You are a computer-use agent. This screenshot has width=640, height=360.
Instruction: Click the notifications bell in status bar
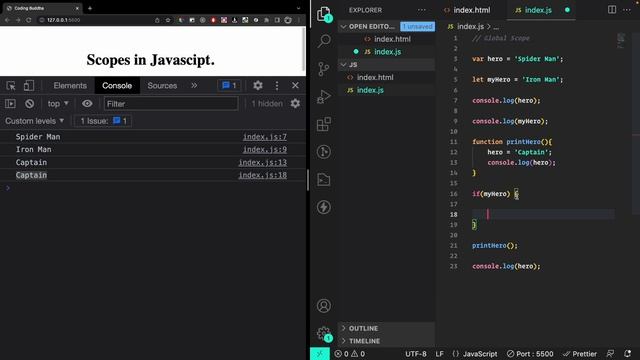click(627, 353)
